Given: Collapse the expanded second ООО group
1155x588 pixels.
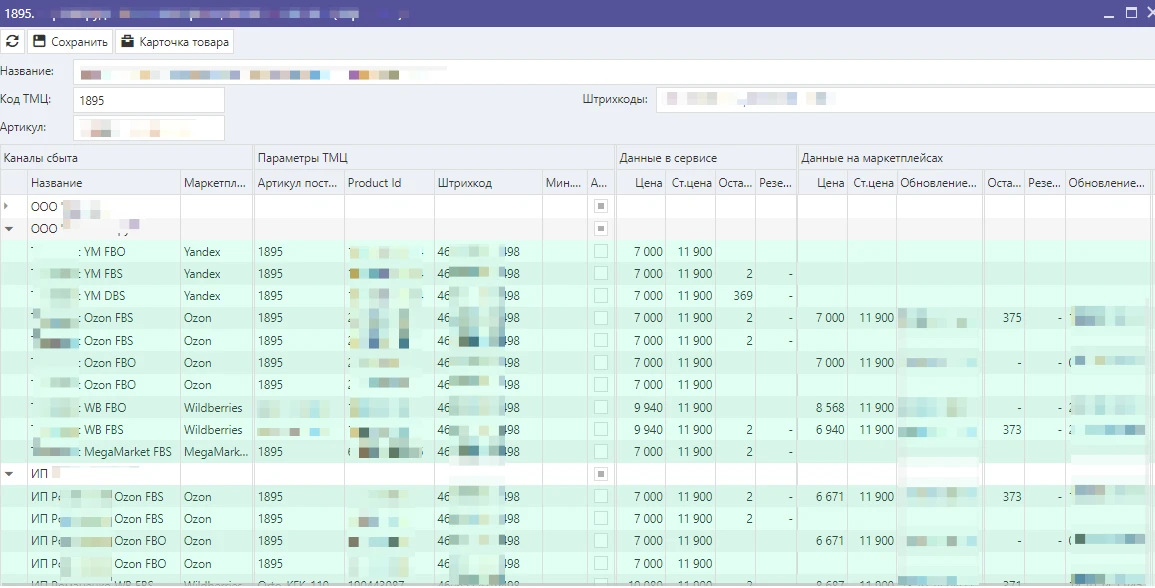Looking at the screenshot, I should pos(8,228).
